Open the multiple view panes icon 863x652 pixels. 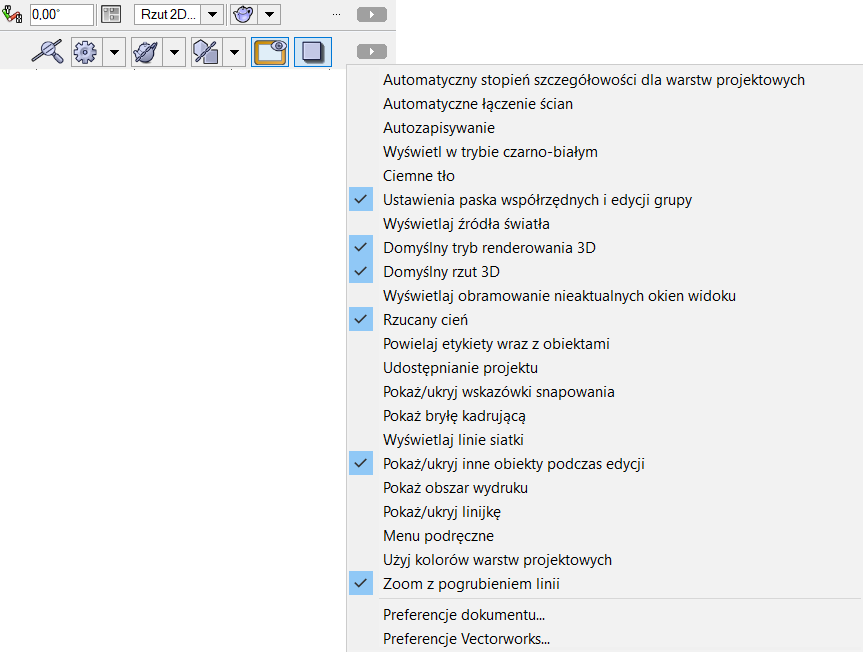point(111,14)
